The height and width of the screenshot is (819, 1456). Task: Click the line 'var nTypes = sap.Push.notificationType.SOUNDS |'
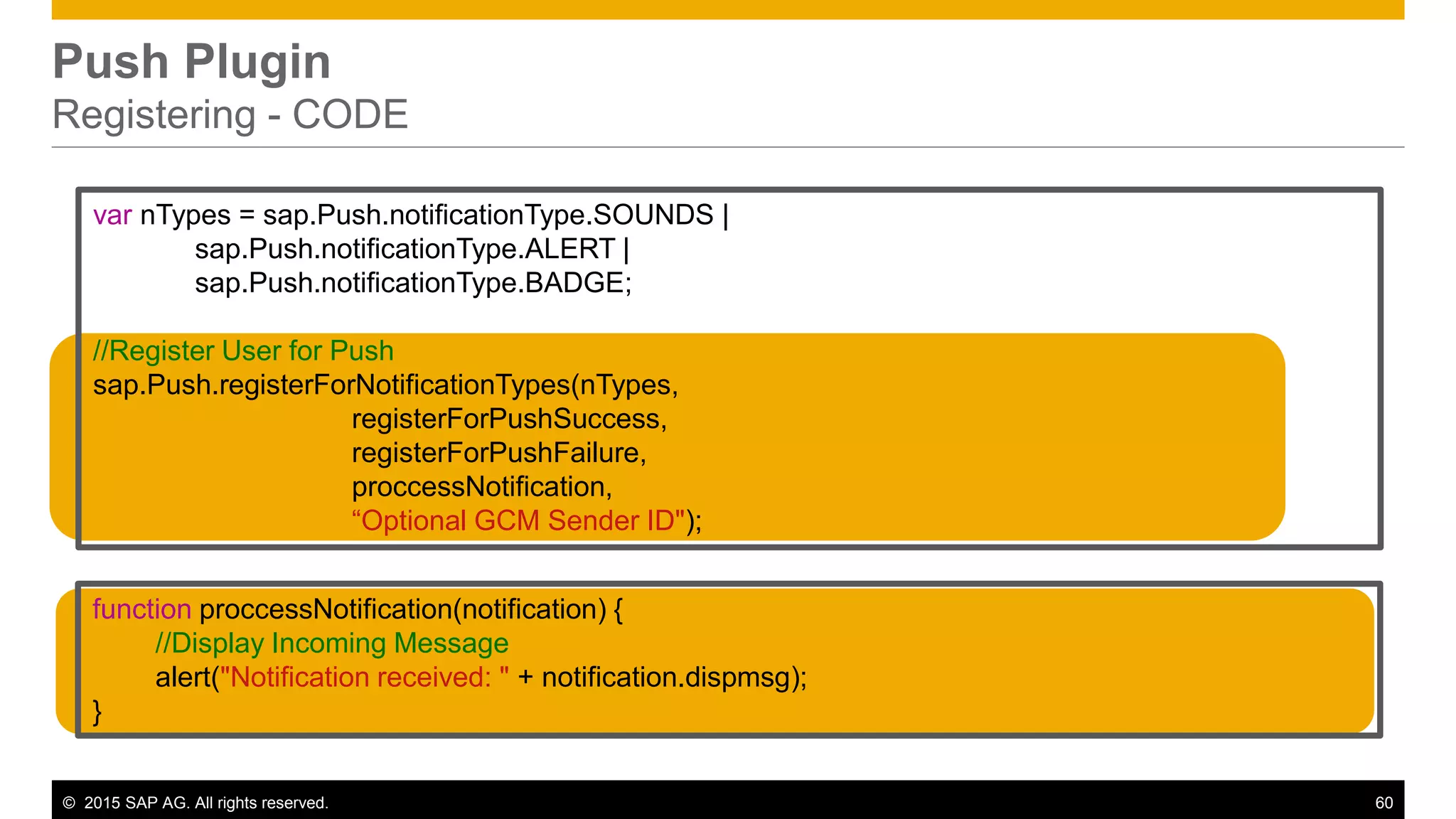(411, 215)
